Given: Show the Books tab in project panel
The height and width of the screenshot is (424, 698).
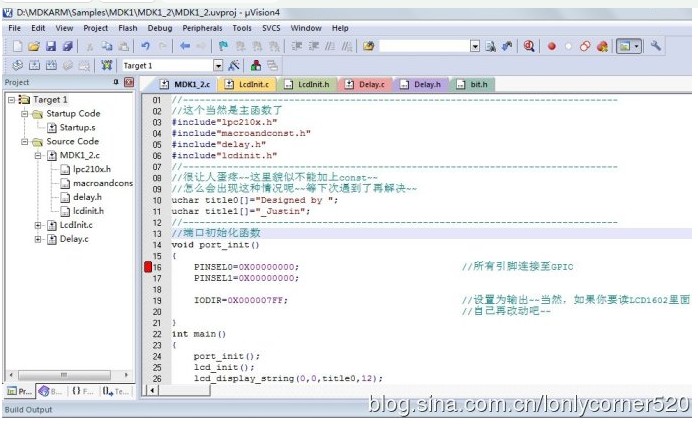Looking at the screenshot, I should pyautogui.click(x=51, y=391).
